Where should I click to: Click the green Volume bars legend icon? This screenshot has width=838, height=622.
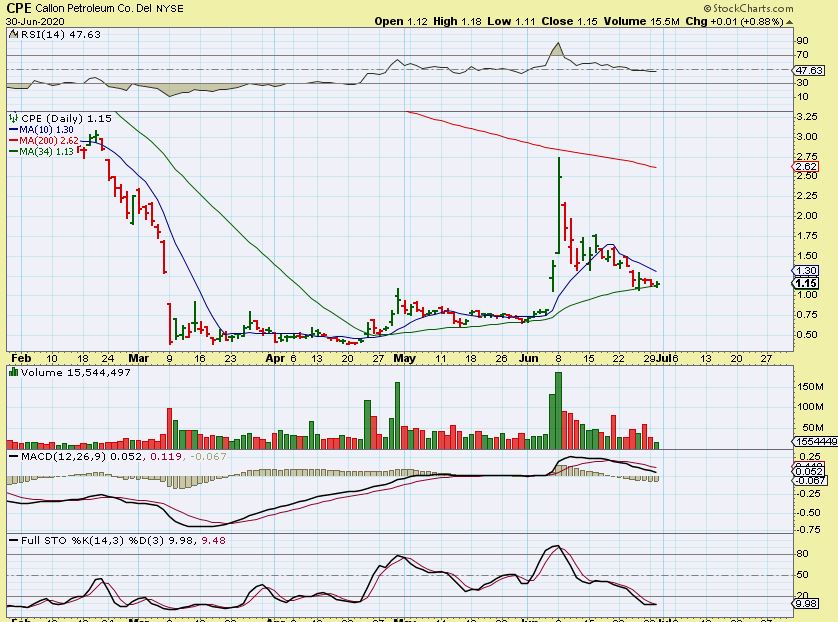pos(13,372)
